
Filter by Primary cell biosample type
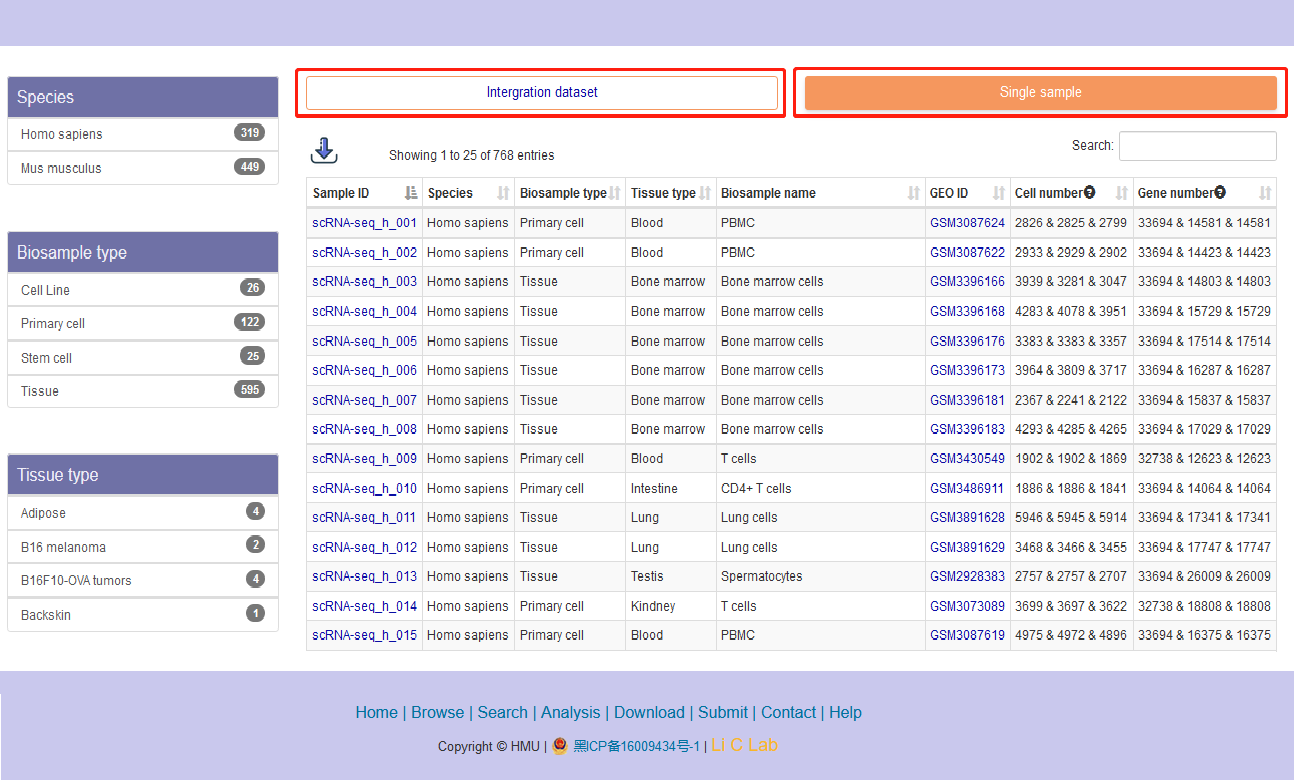point(143,323)
